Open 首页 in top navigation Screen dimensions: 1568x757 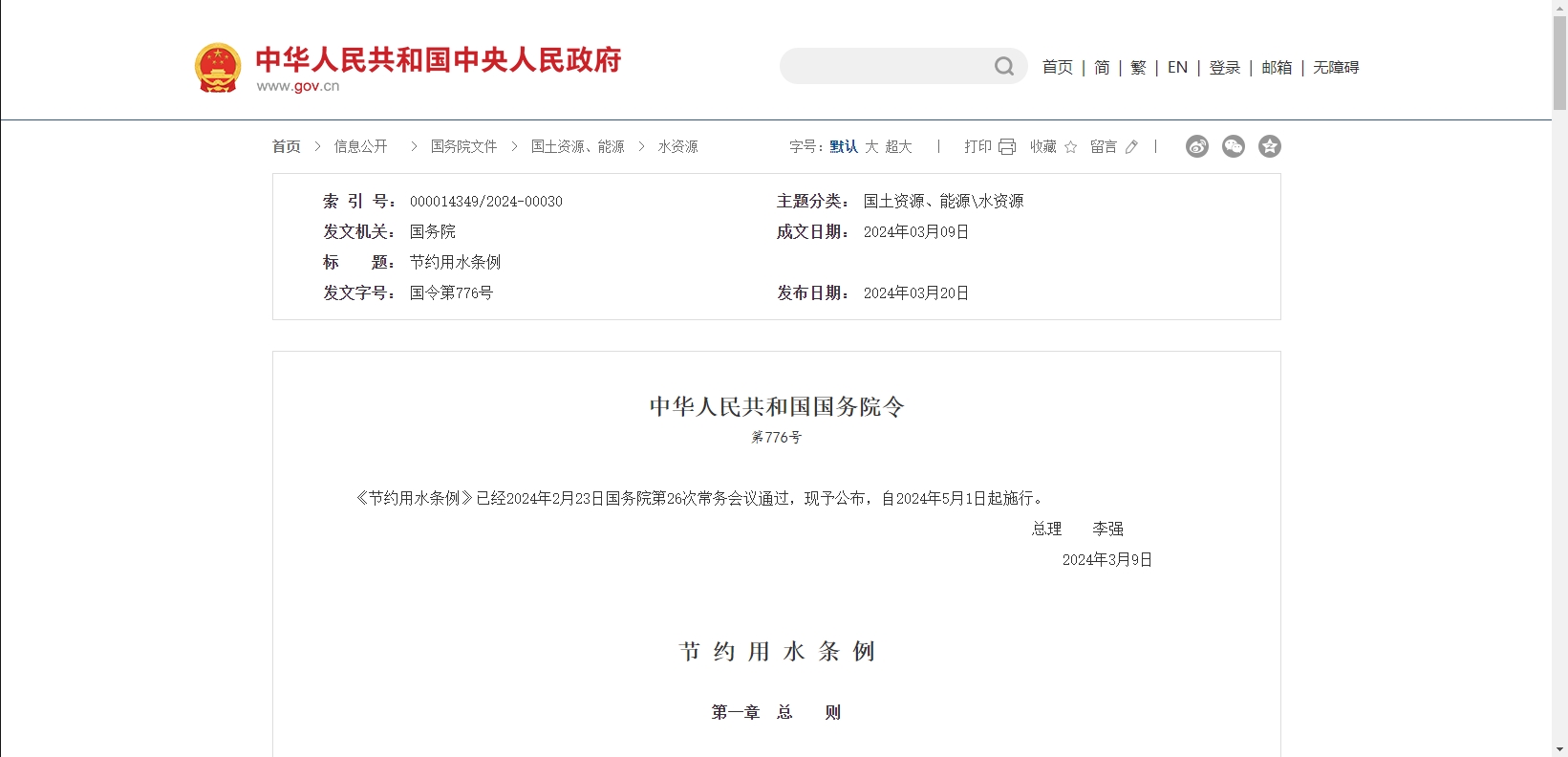(1057, 67)
